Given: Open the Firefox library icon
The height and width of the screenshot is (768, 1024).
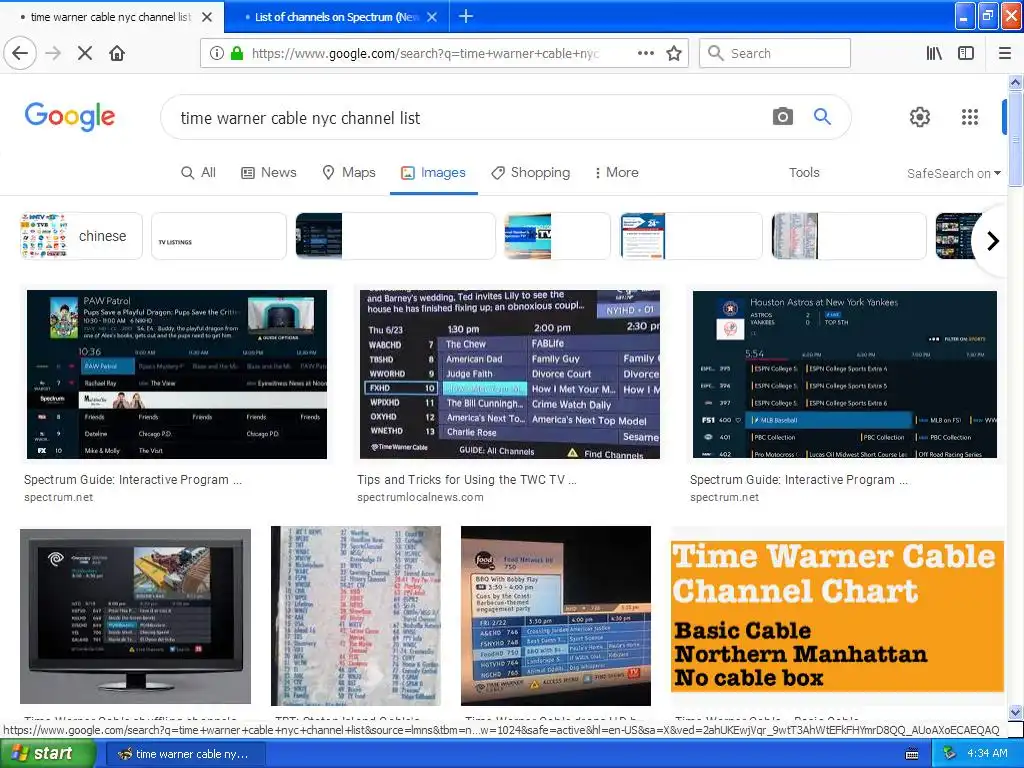Looking at the screenshot, I should pyautogui.click(x=934, y=53).
